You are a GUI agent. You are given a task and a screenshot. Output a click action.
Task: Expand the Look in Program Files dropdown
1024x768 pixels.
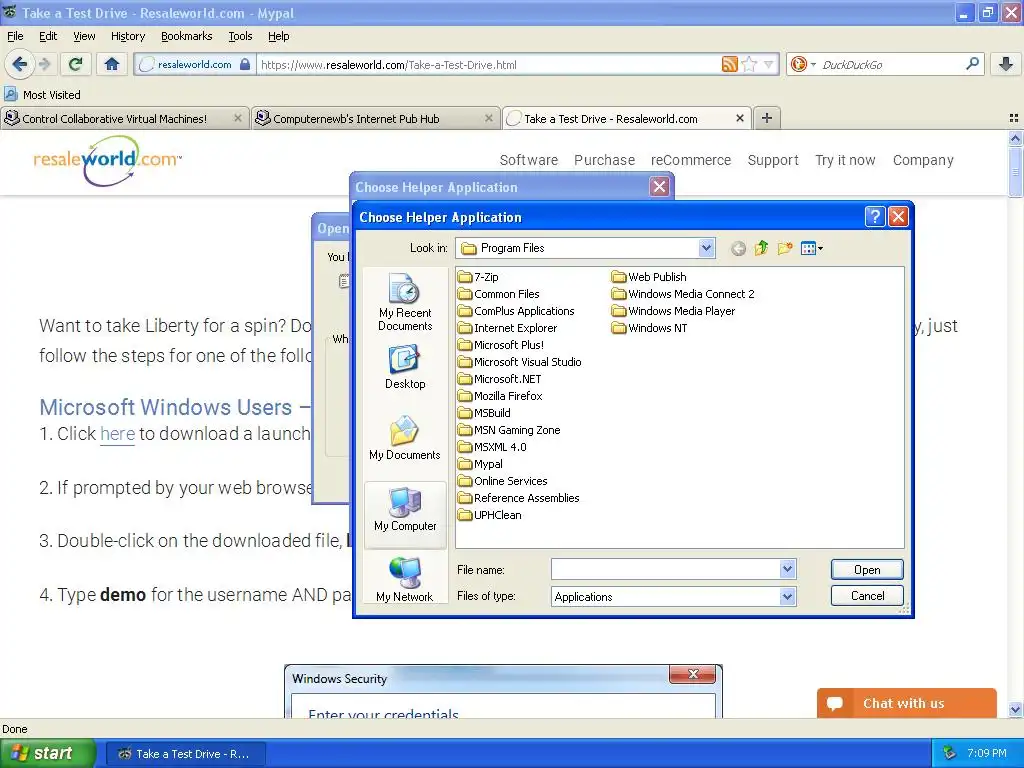(706, 248)
